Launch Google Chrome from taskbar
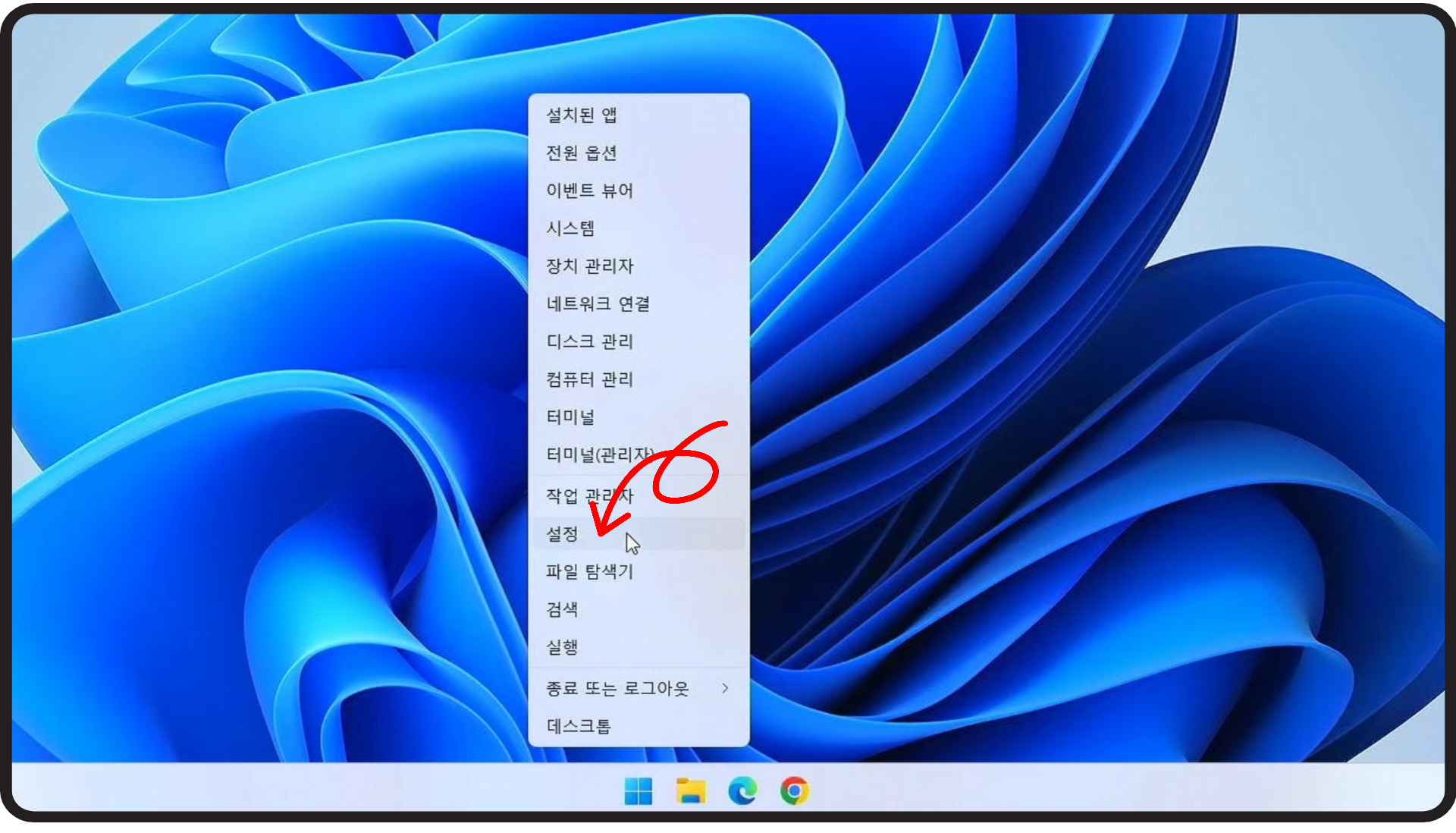 point(794,791)
